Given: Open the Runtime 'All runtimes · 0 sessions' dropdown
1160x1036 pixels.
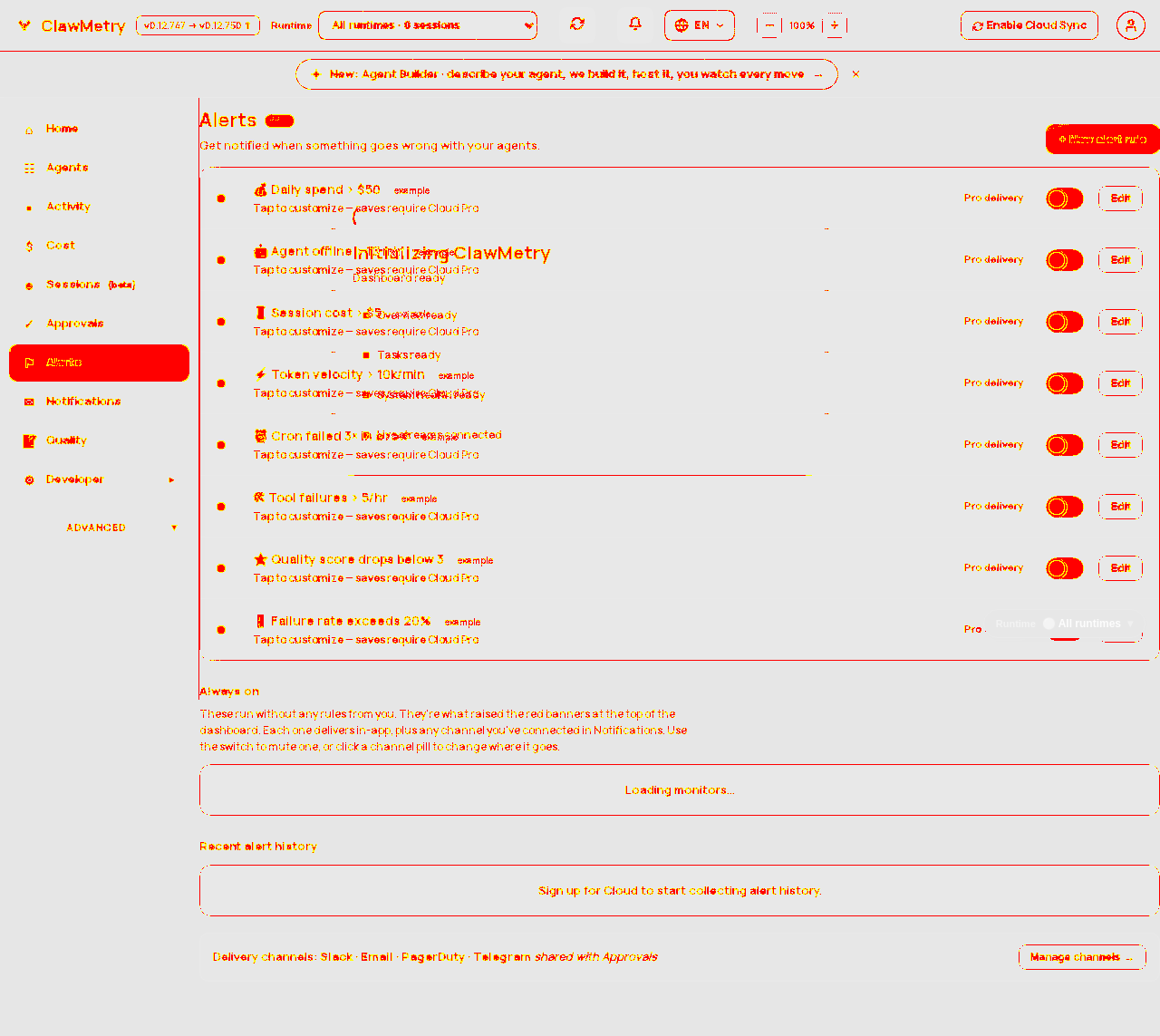Looking at the screenshot, I should 428,25.
